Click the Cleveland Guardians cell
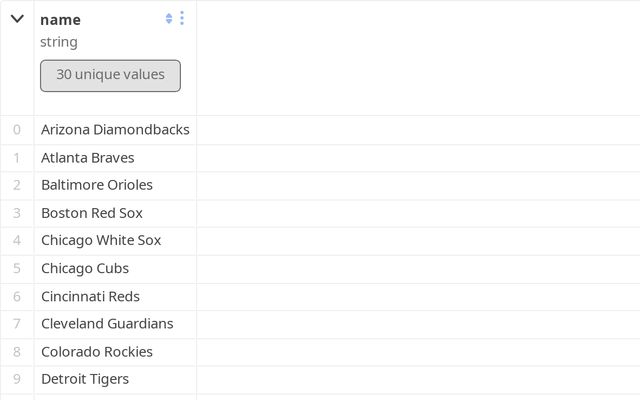640x400 pixels. click(x=107, y=323)
